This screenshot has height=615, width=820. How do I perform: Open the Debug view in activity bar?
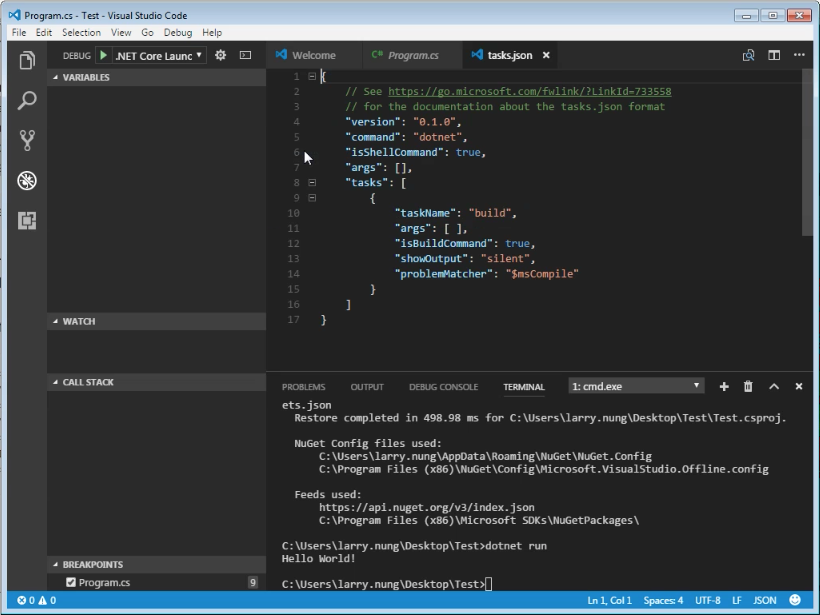click(x=27, y=181)
